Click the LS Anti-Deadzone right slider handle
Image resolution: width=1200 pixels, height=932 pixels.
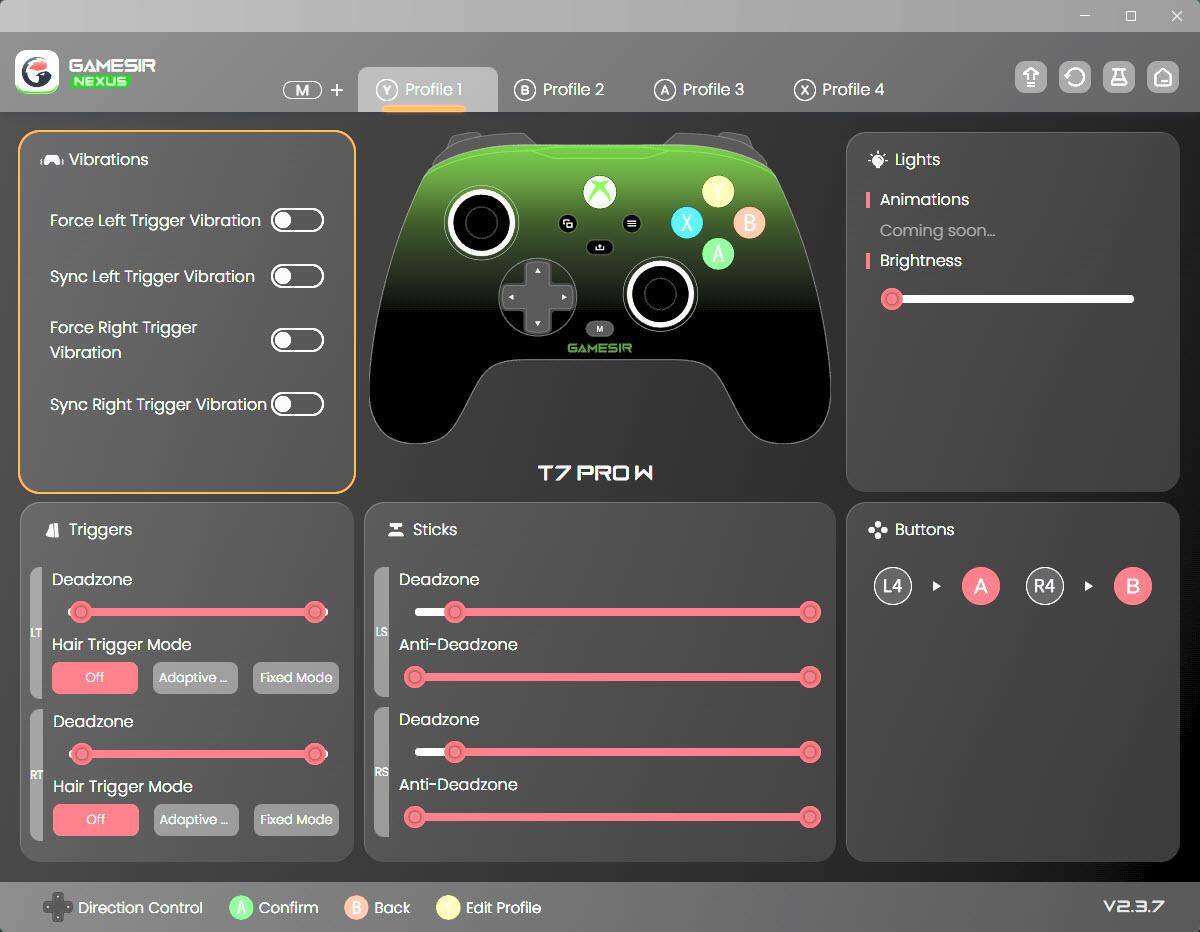coord(810,677)
